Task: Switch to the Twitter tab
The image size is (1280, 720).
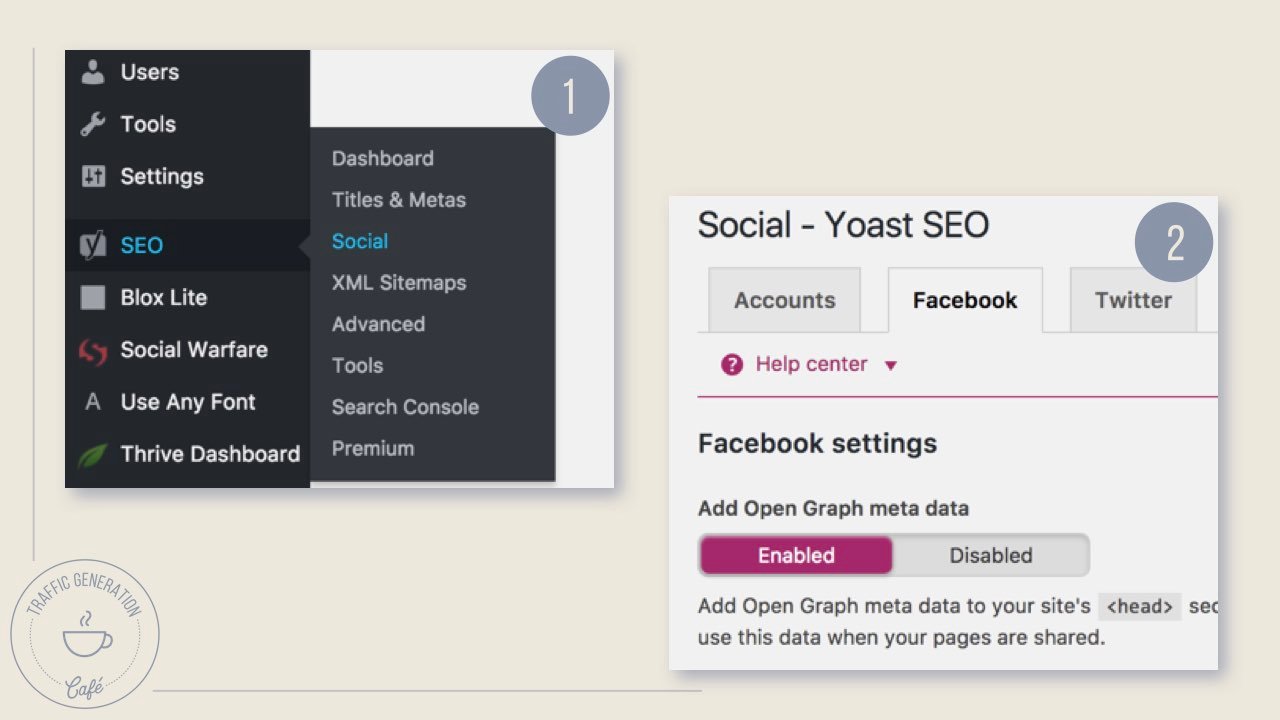Action: pyautogui.click(x=1133, y=299)
